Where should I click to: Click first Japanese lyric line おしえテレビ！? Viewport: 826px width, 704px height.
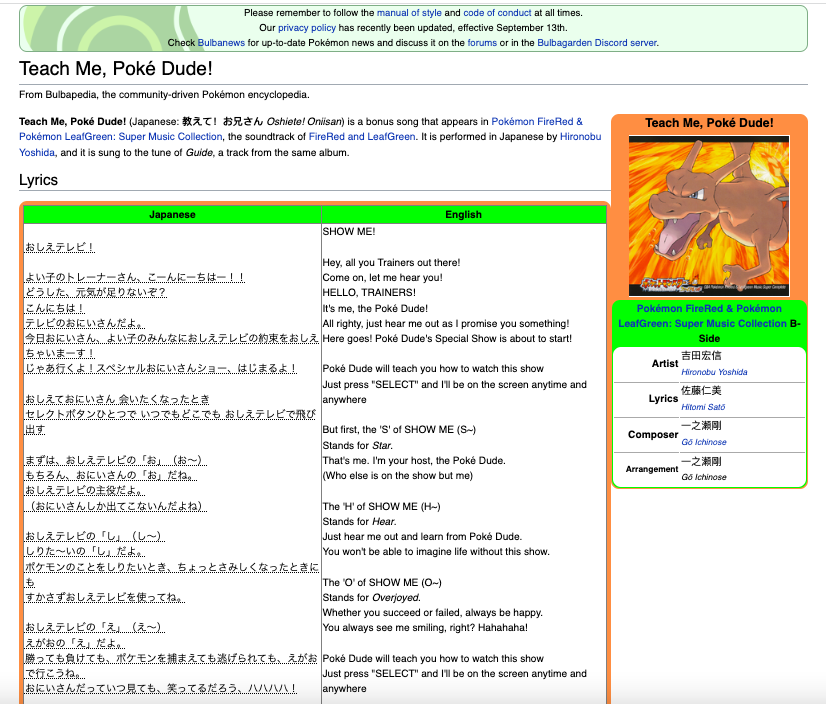(60, 247)
